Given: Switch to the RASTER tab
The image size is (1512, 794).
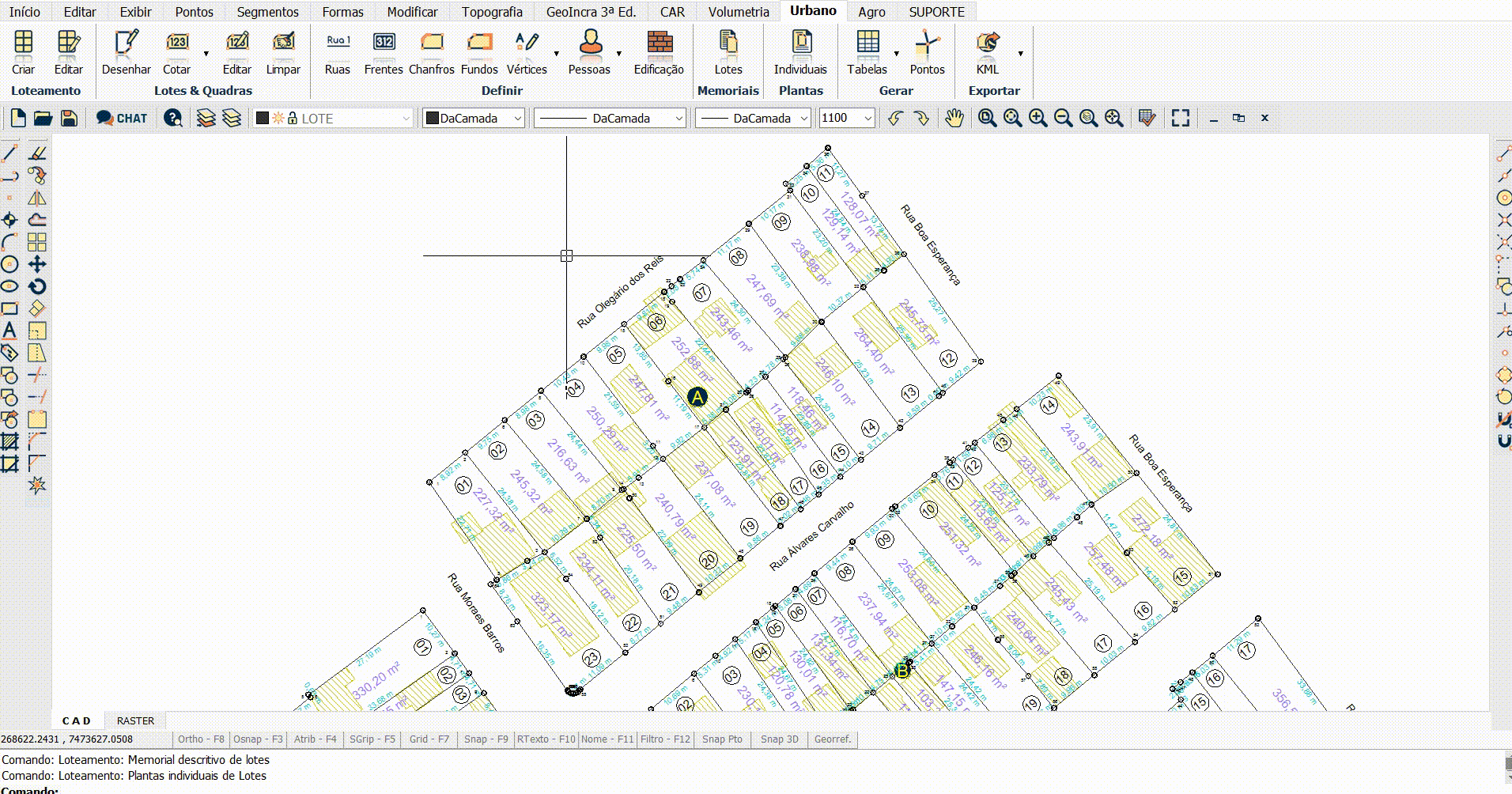Looking at the screenshot, I should [135, 720].
